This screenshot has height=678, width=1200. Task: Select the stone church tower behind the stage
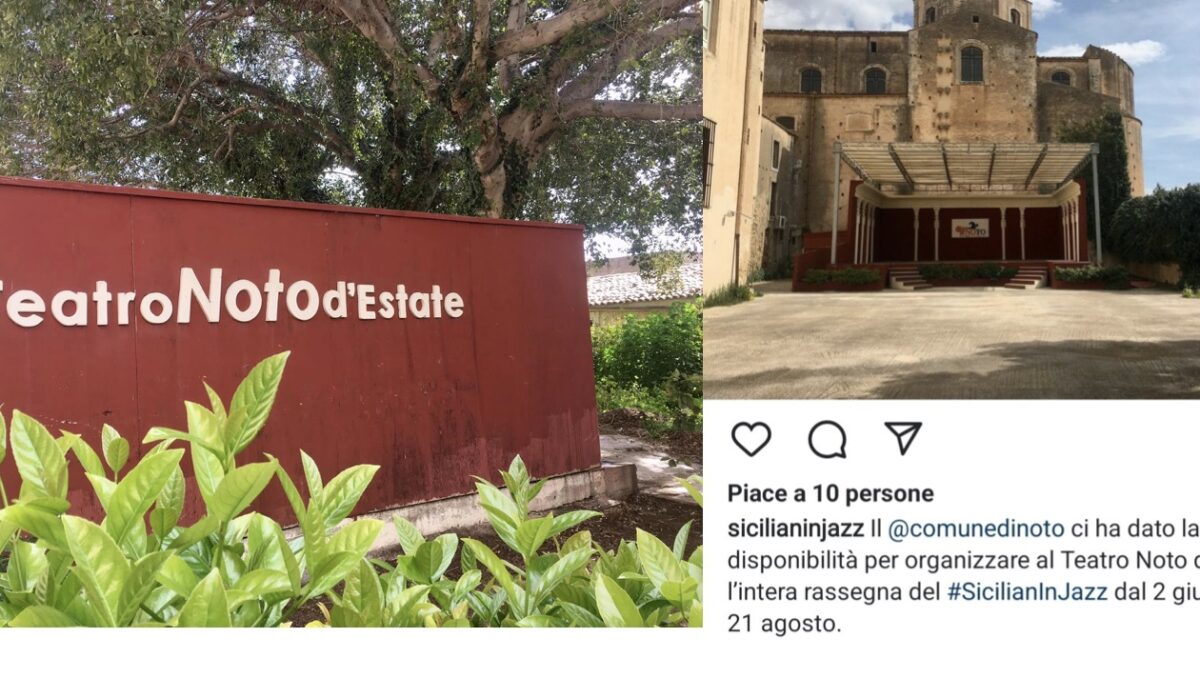pos(973,70)
